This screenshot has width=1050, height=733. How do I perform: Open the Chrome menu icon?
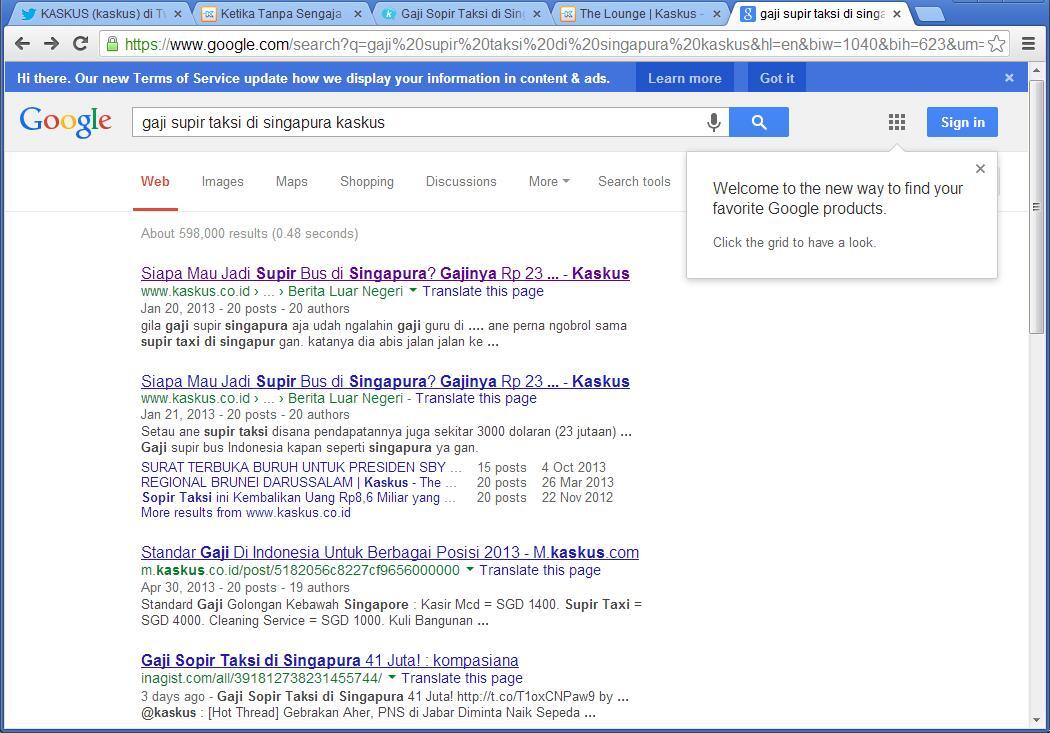(x=1029, y=44)
